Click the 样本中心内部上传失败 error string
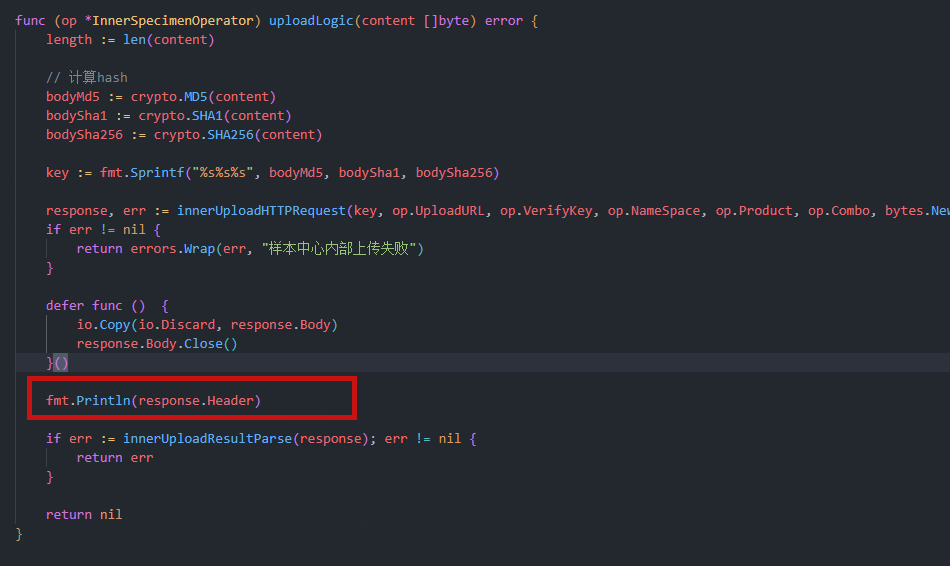Screen dimensions: 950x566 coord(342,249)
